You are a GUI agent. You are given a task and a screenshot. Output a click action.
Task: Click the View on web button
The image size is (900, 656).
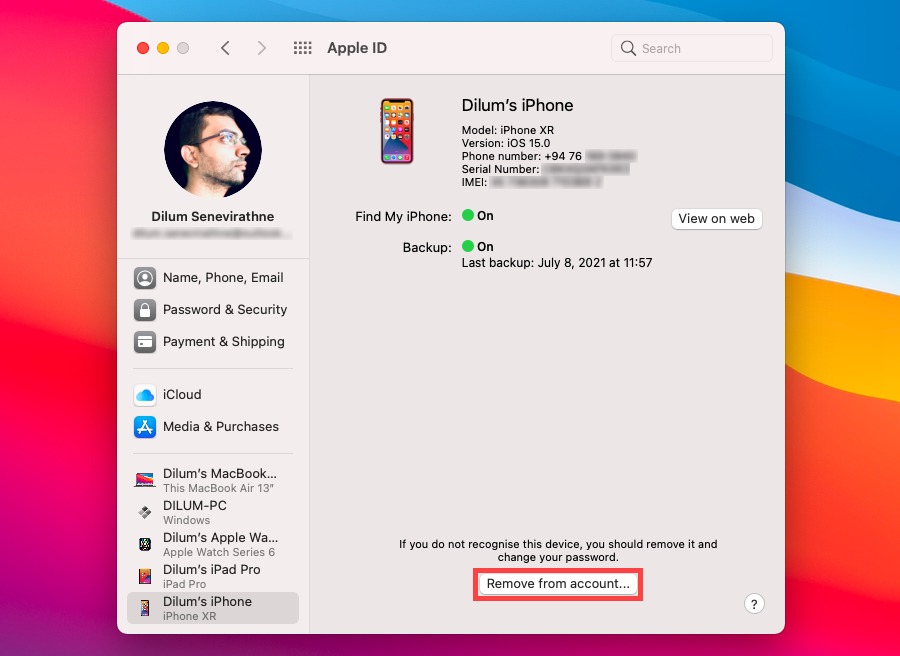(716, 218)
